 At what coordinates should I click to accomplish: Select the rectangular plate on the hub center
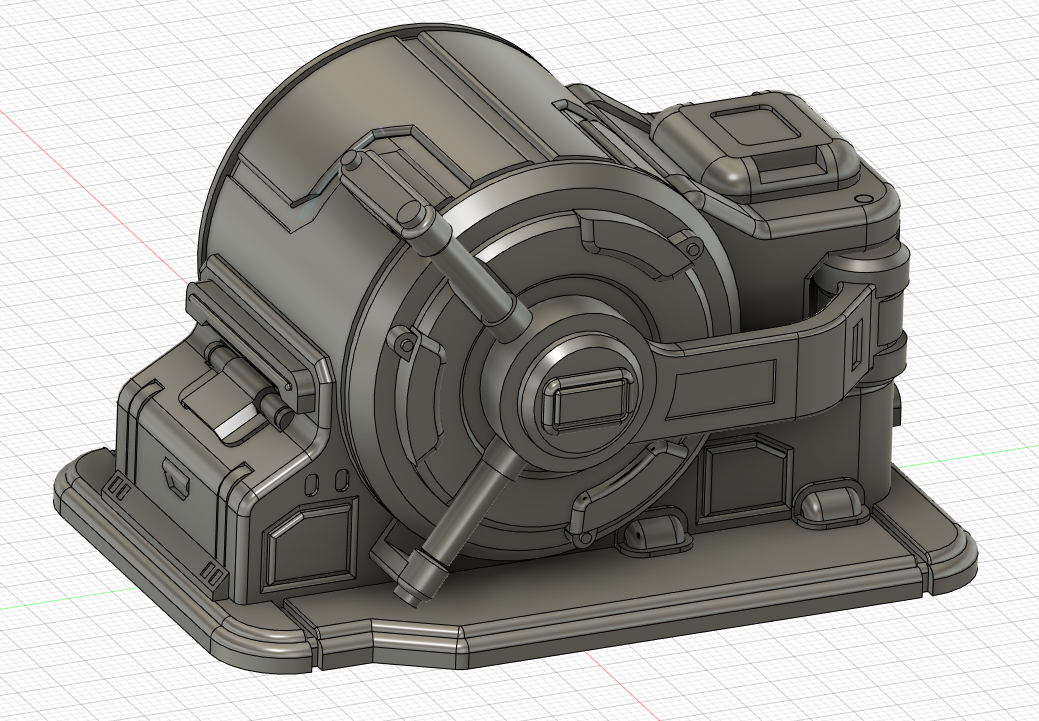click(589, 399)
